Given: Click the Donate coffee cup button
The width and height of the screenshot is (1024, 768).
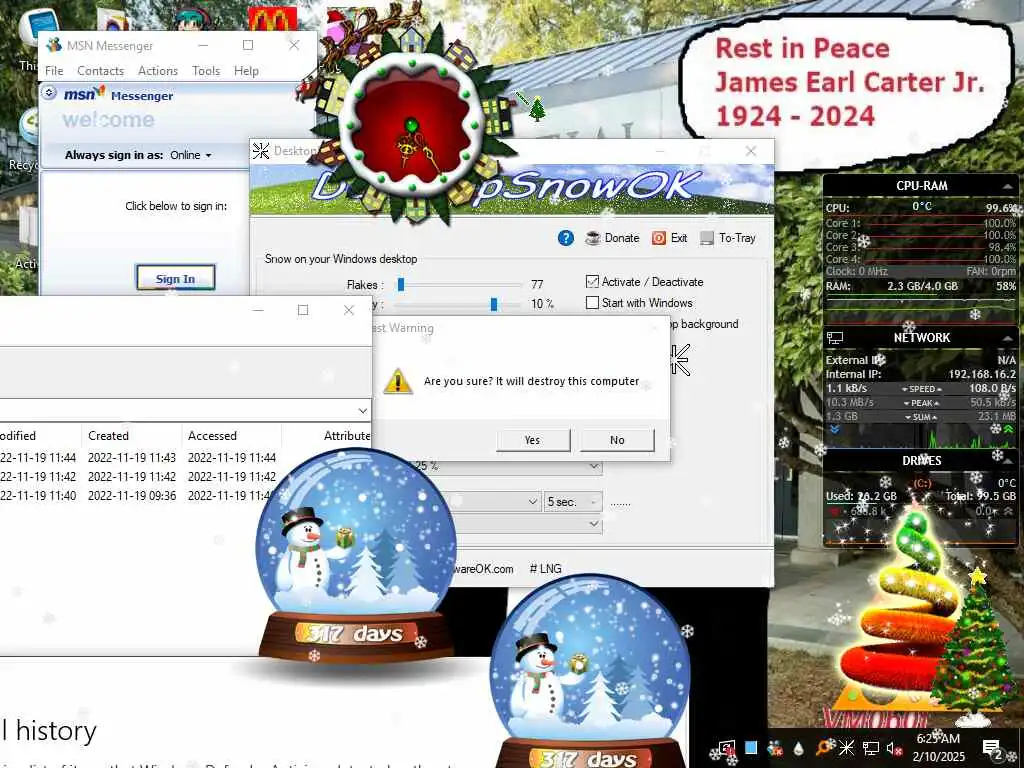Looking at the screenshot, I should (x=612, y=238).
